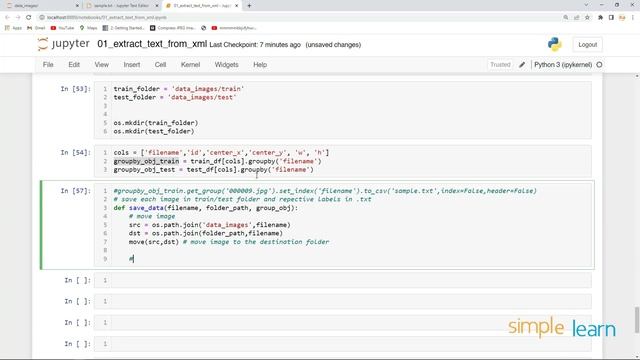Viewport: 640px width, 360px height.
Task: Open the YouTube bookmark
Action: (62, 28)
